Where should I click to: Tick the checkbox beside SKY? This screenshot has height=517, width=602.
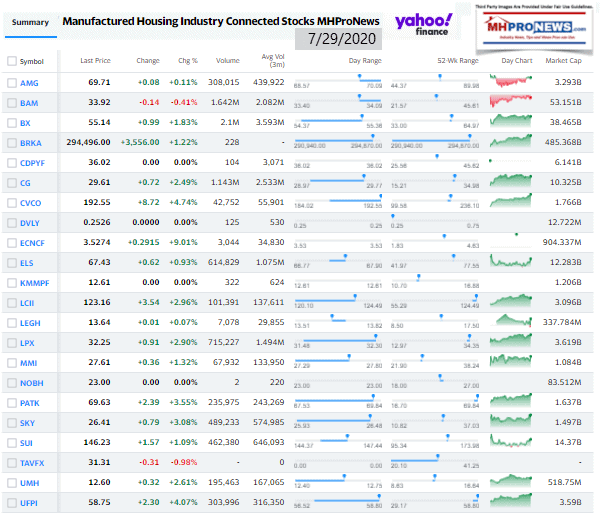[11, 422]
